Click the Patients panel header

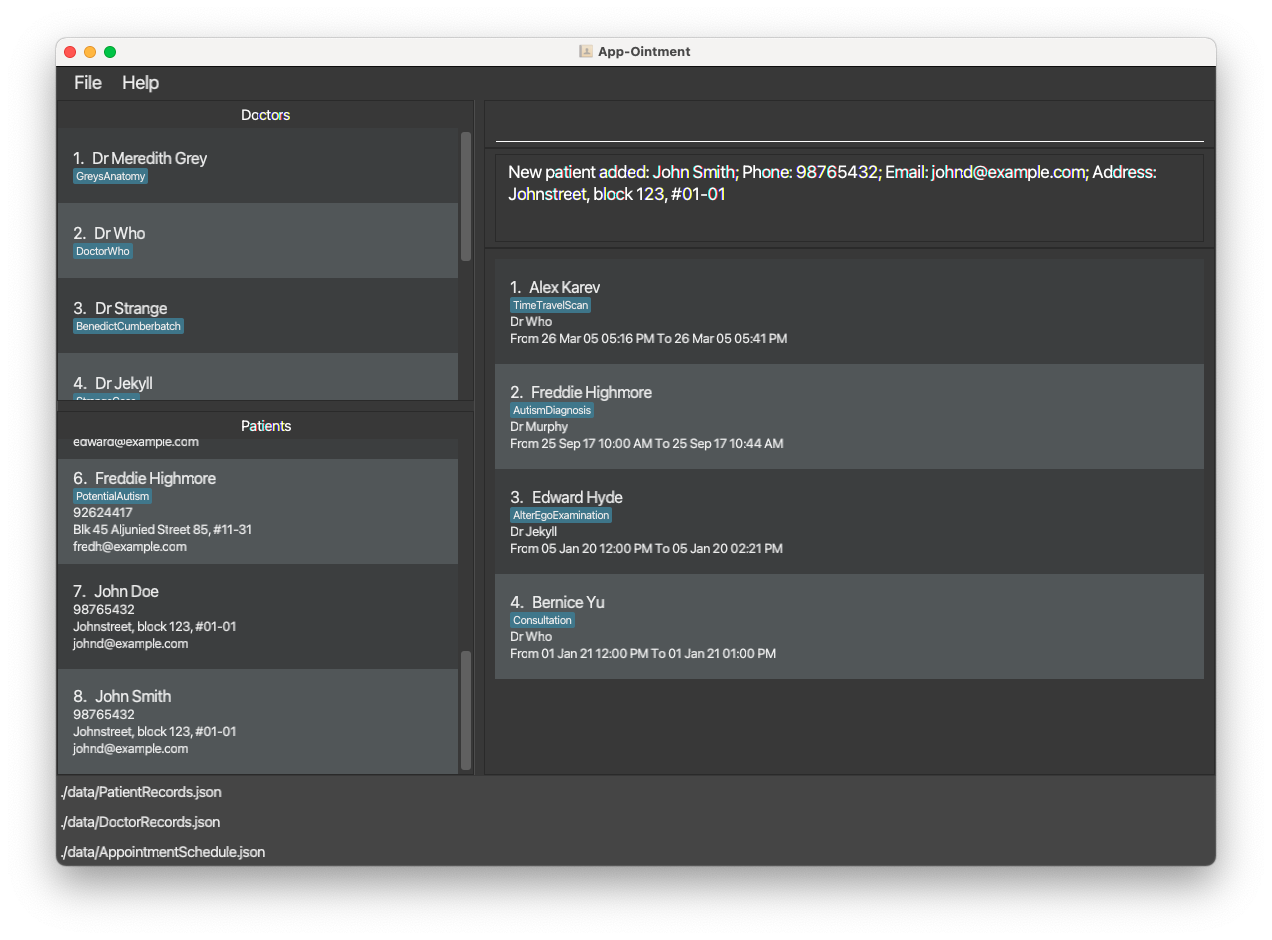coord(265,426)
